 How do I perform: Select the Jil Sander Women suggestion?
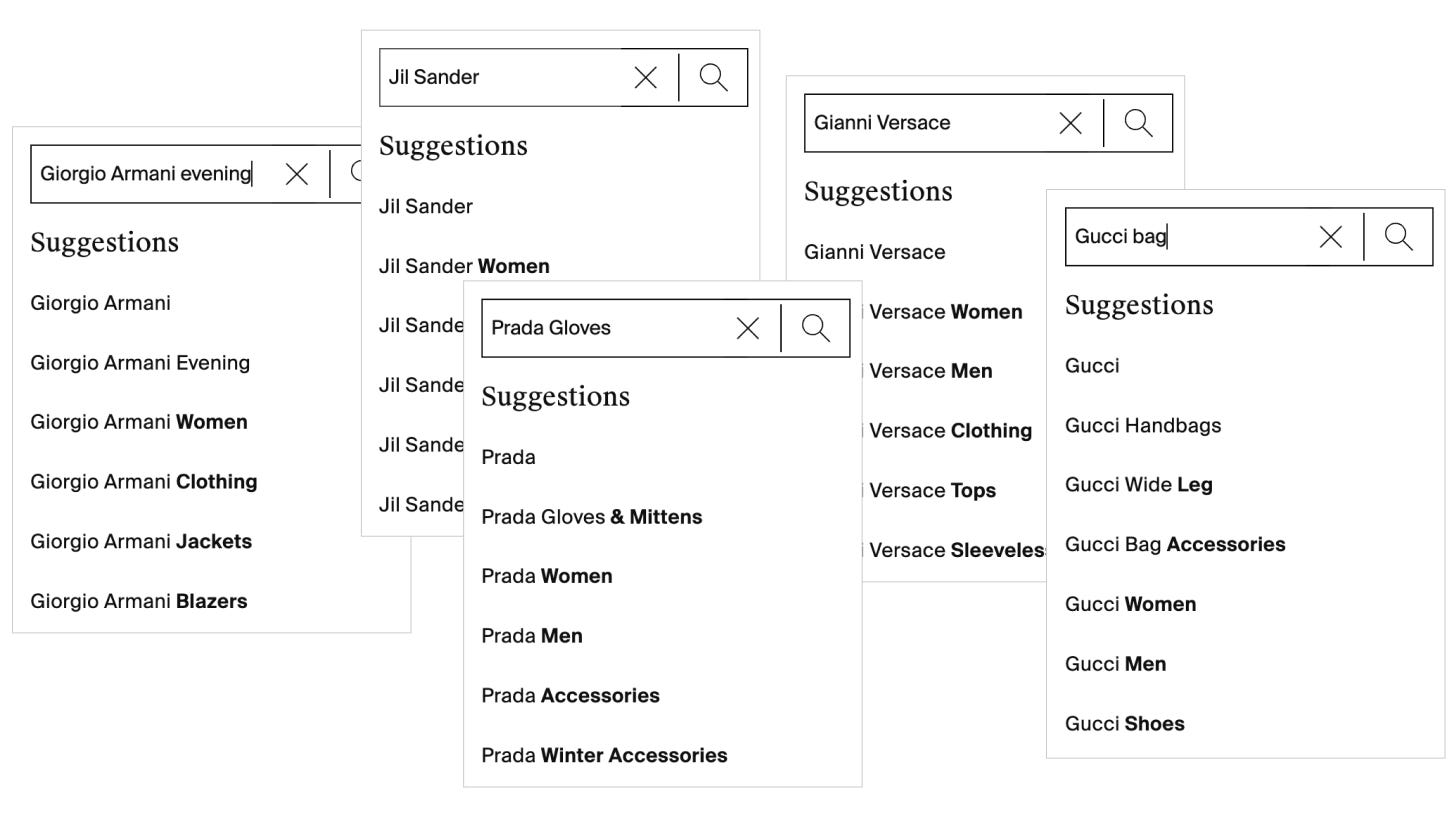click(464, 267)
